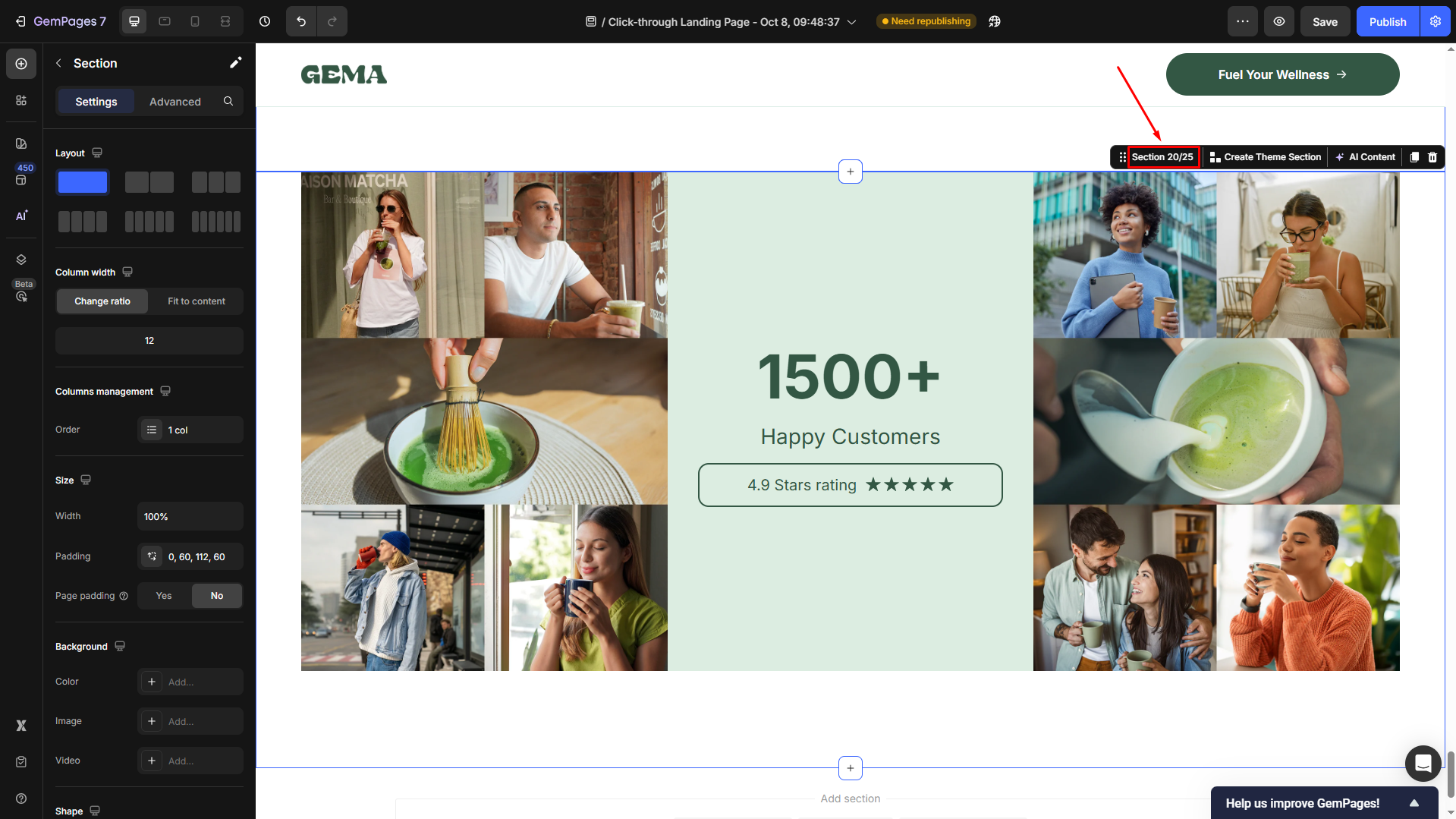The height and width of the screenshot is (819, 1456).
Task: Delete section using trash icon
Action: point(1432,157)
